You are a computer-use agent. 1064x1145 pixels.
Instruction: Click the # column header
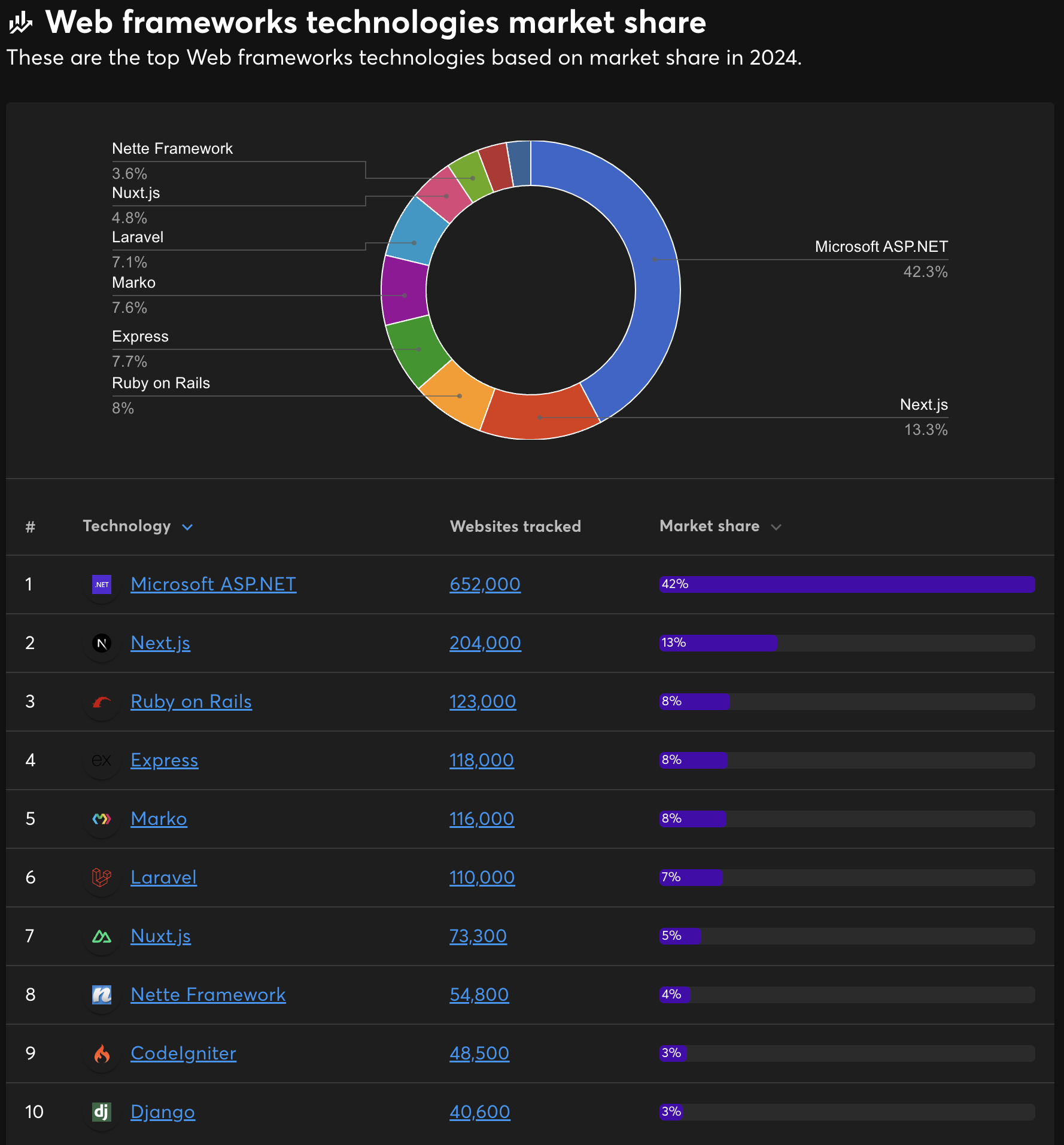point(31,527)
